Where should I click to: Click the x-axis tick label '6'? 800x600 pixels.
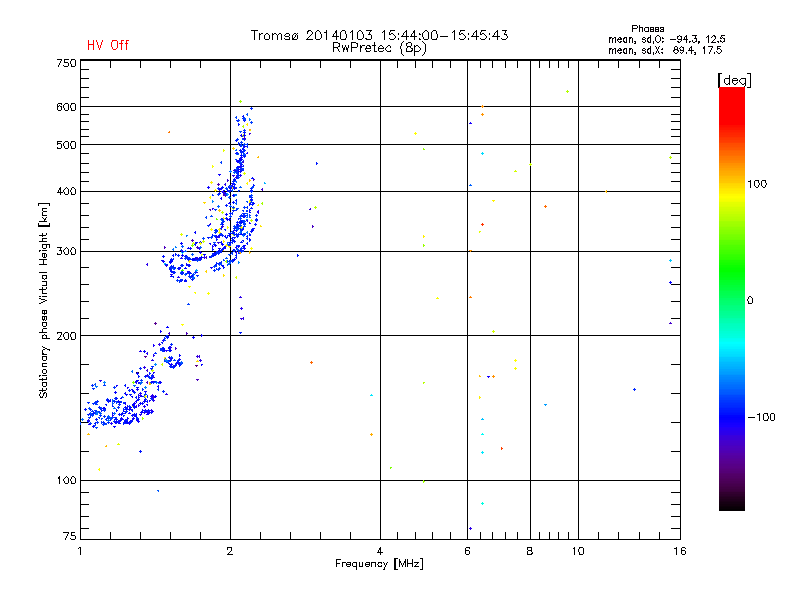(467, 551)
